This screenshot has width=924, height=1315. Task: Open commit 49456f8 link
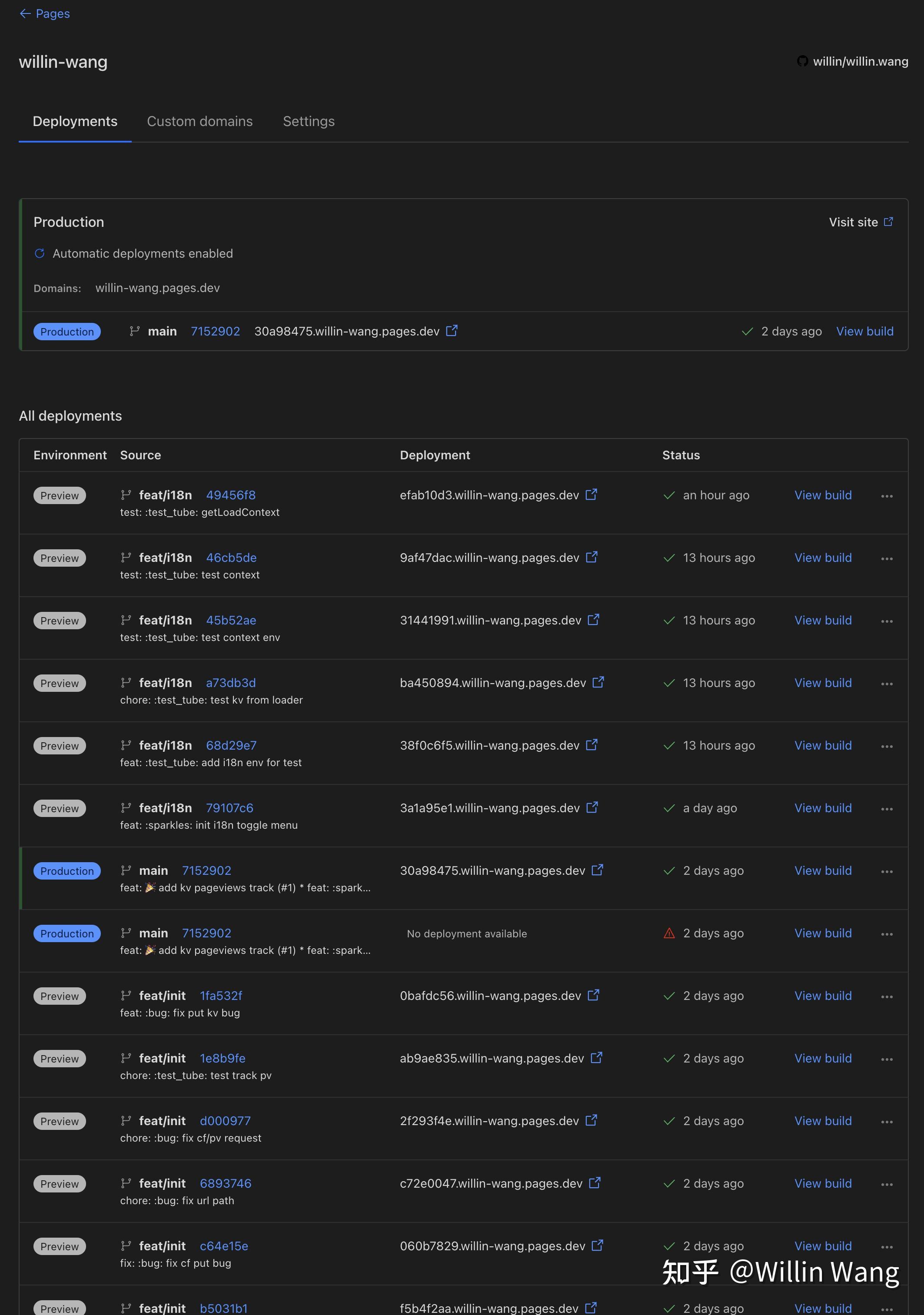tap(231, 495)
